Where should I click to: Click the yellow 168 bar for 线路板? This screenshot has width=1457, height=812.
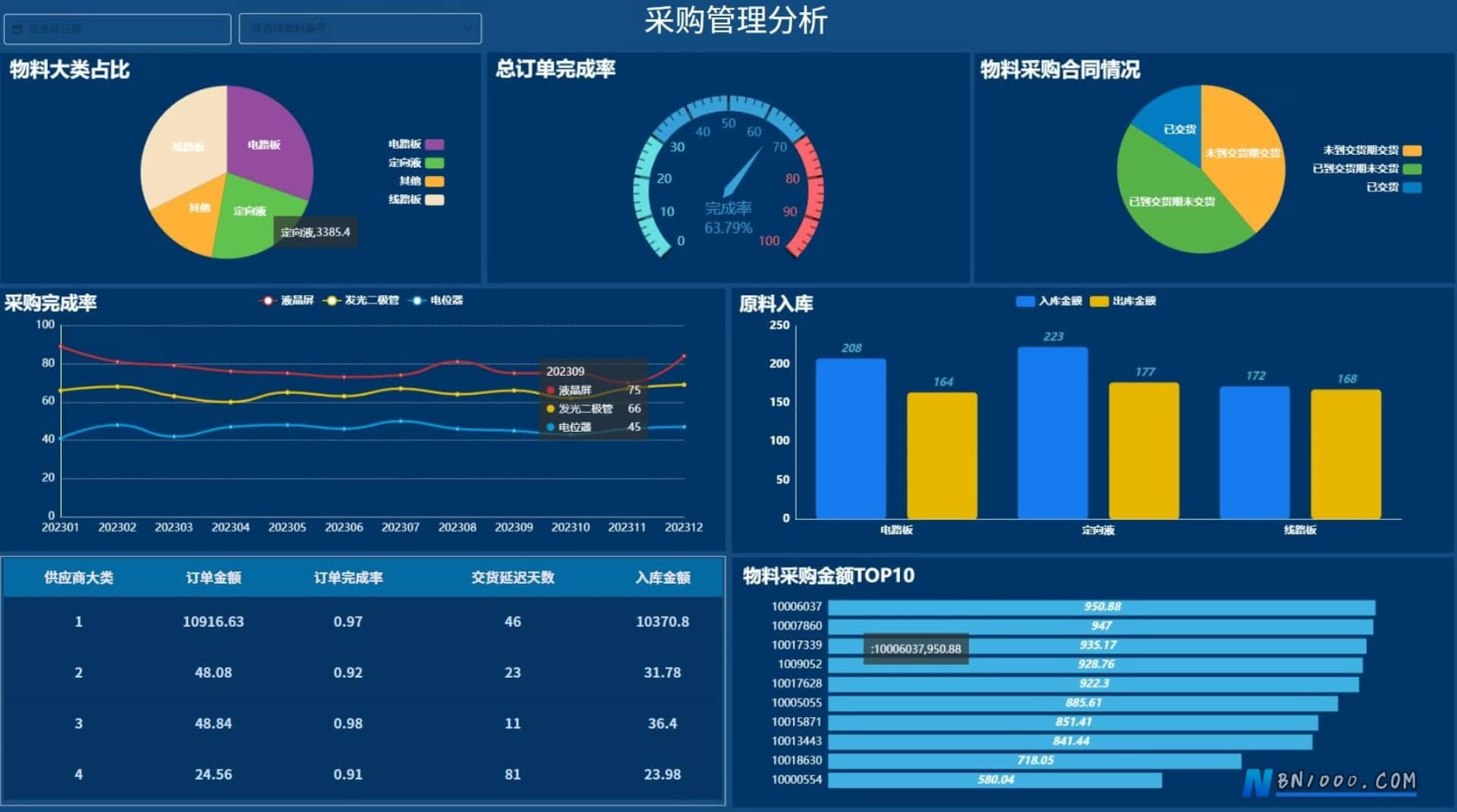[x=1346, y=454]
